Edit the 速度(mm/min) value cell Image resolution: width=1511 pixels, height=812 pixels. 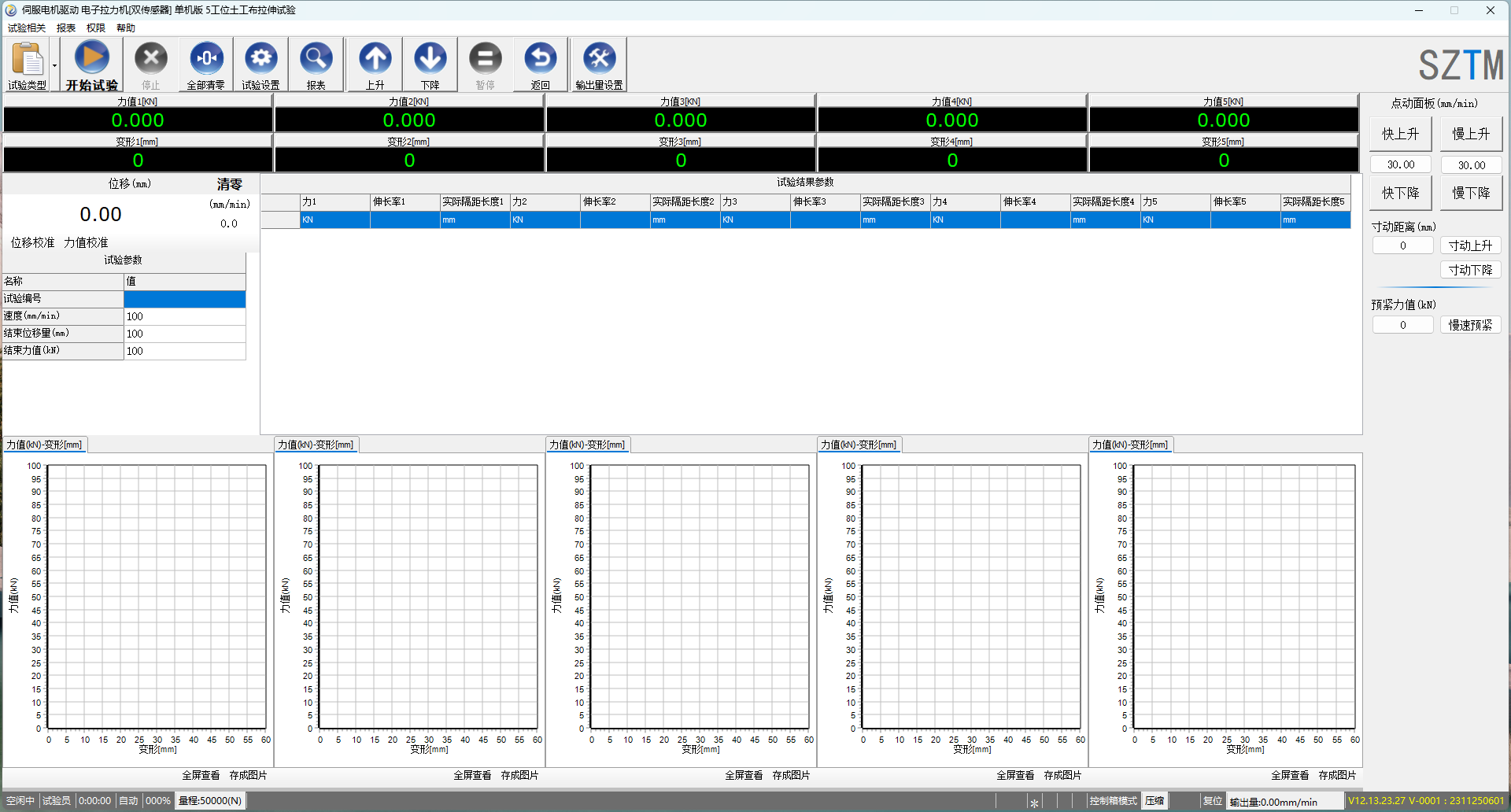[185, 316]
